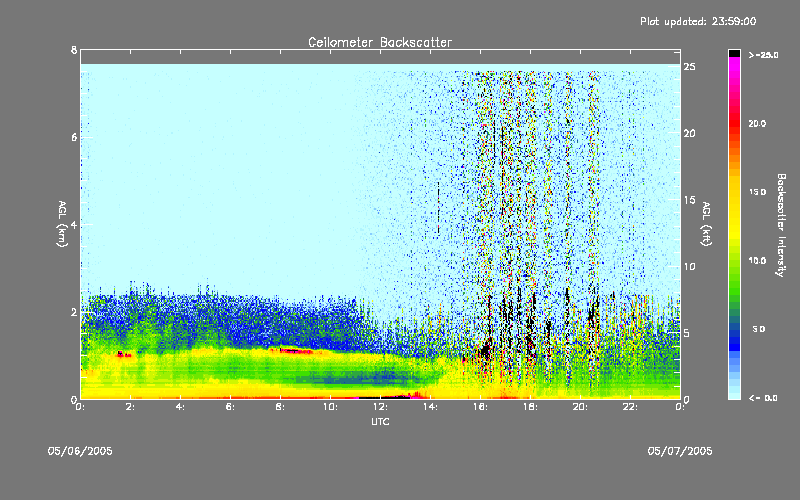Pick the pale cyan bottom of colorbar
The height and width of the screenshot is (500, 800).
734,393
